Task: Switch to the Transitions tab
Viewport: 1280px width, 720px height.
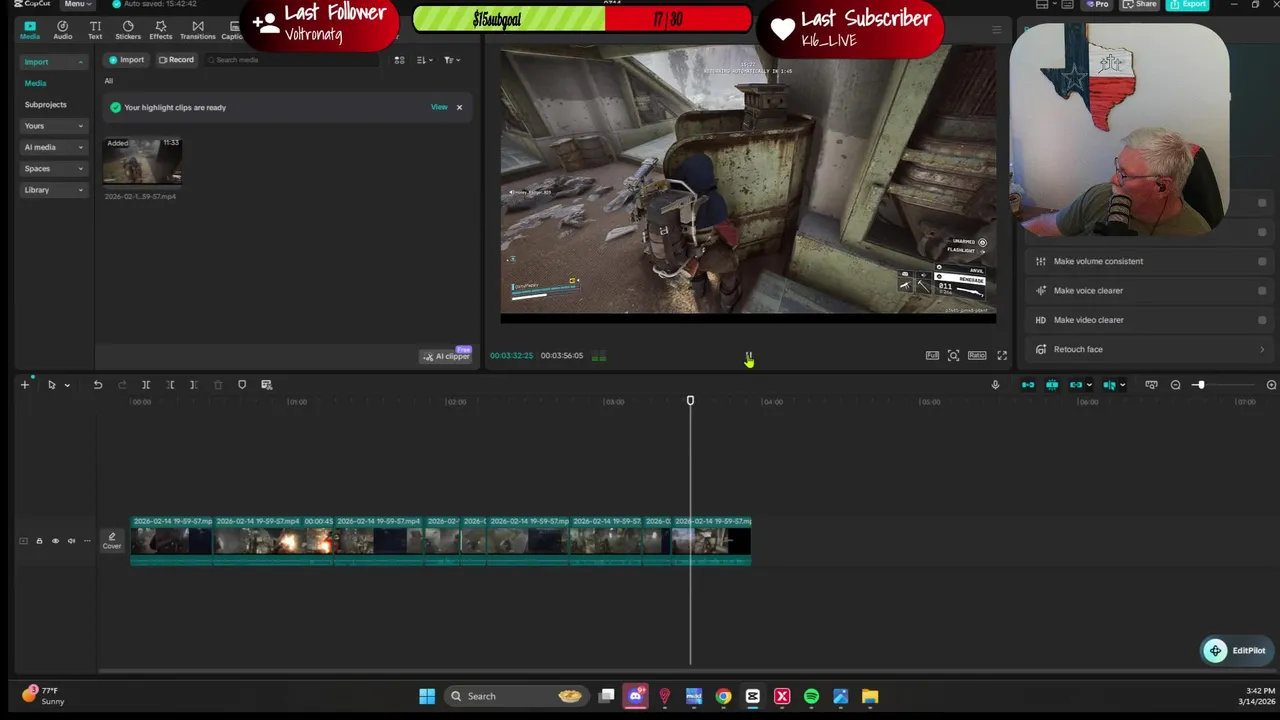Action: point(198,30)
